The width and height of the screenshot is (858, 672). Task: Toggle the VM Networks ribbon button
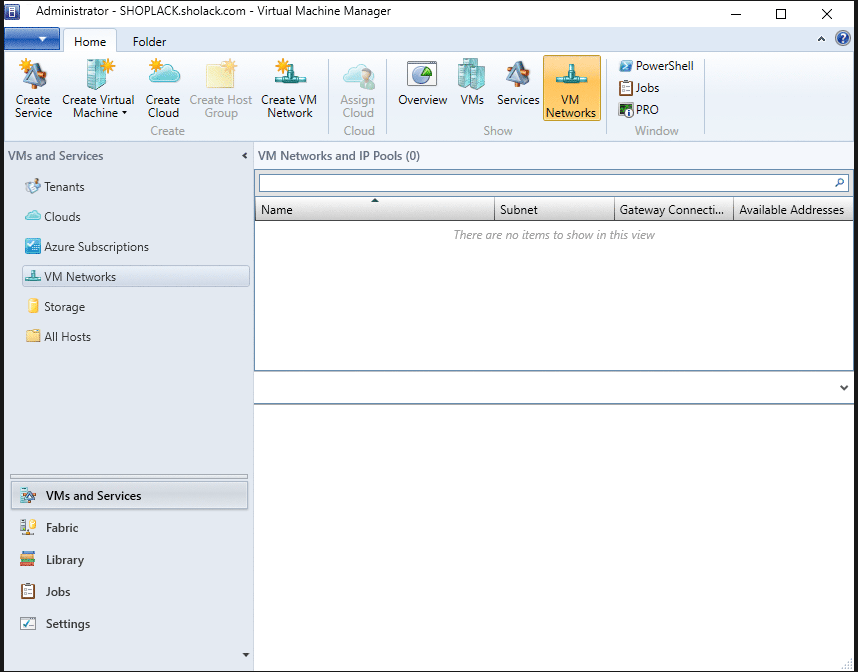click(571, 88)
